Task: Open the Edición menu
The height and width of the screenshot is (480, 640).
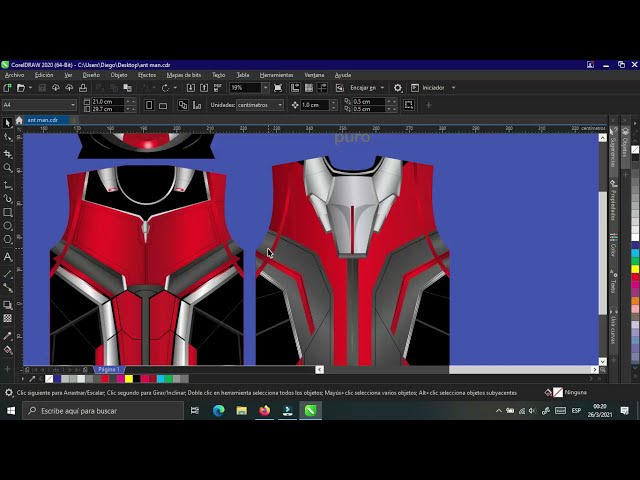Action: tap(44, 75)
